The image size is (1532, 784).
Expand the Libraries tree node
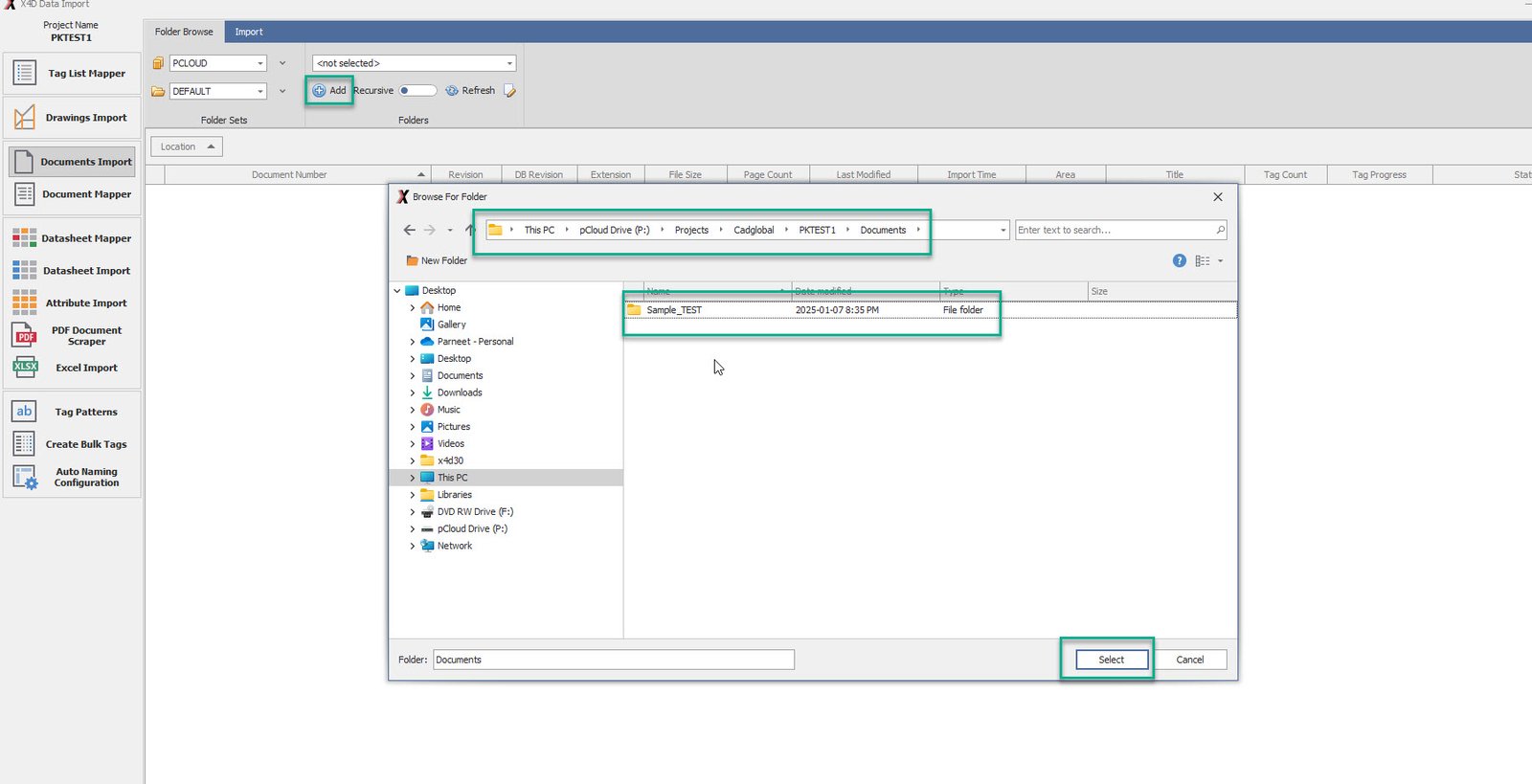point(413,495)
